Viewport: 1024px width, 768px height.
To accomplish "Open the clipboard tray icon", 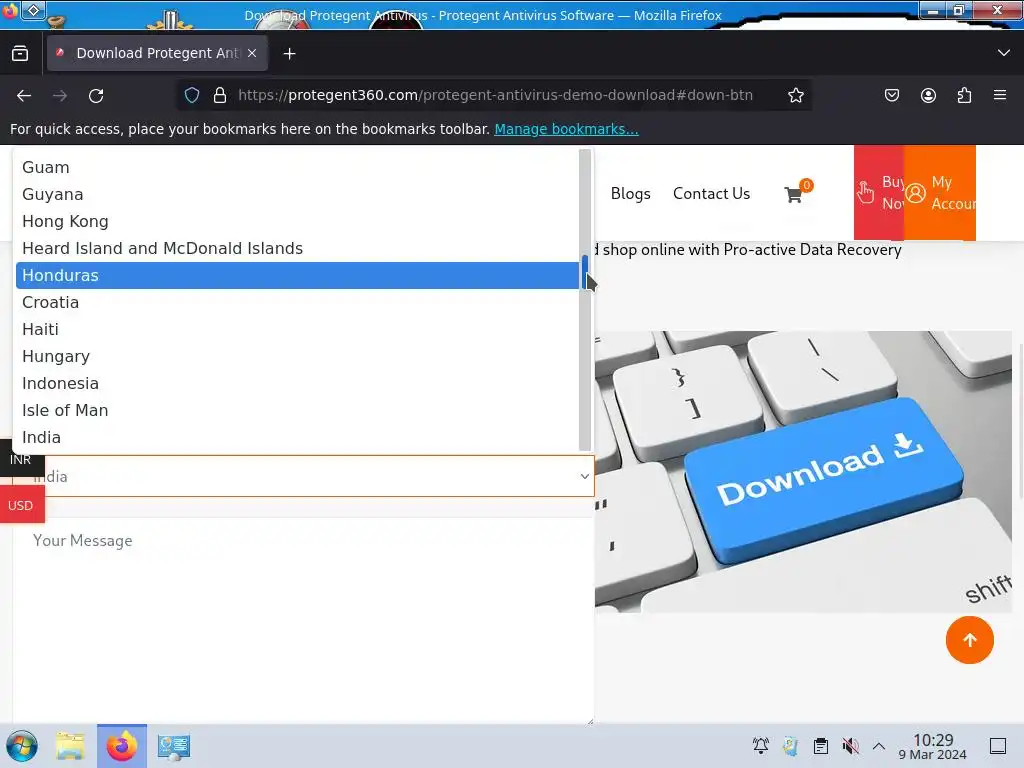I will [821, 746].
